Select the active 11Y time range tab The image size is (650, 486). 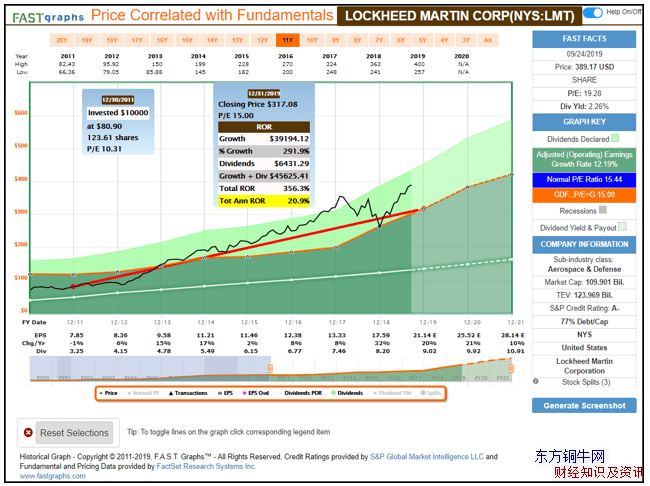tap(288, 40)
